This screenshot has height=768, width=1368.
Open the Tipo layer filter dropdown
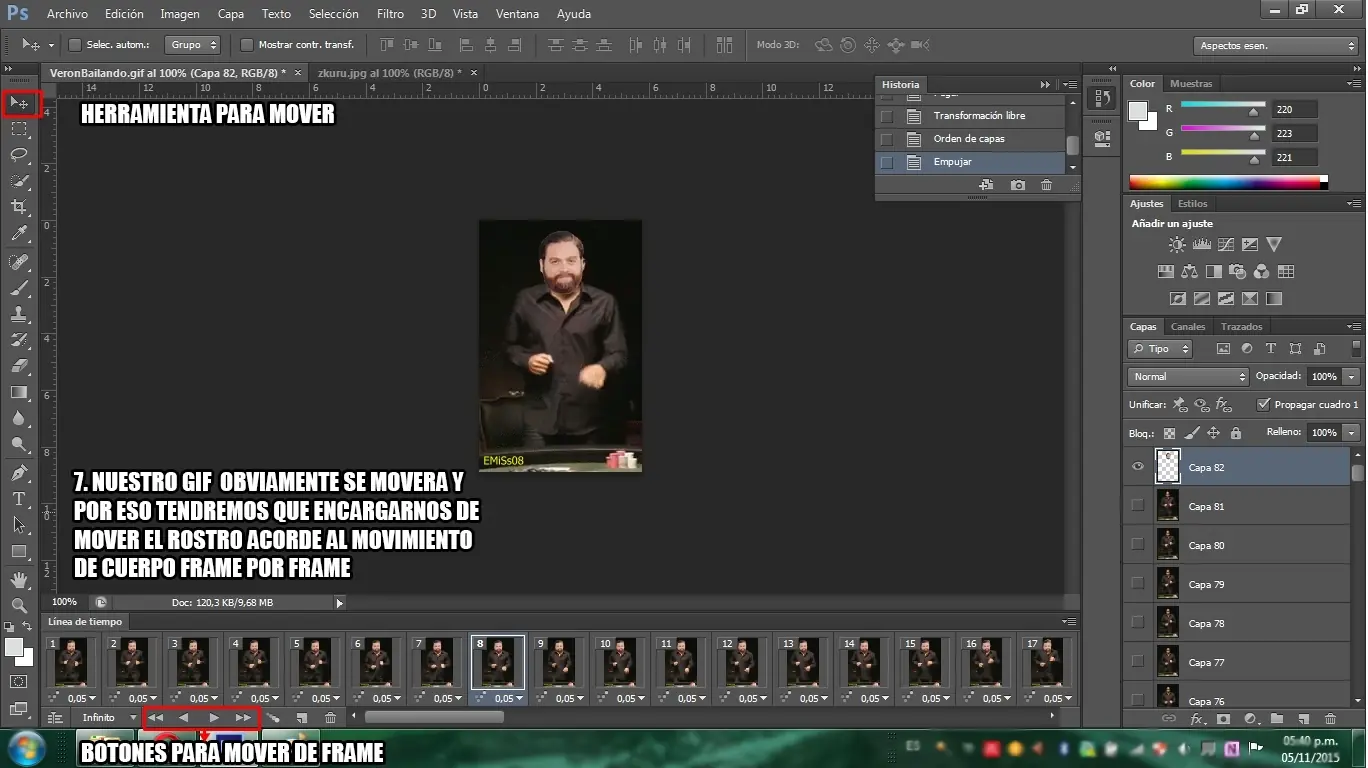pos(1160,349)
